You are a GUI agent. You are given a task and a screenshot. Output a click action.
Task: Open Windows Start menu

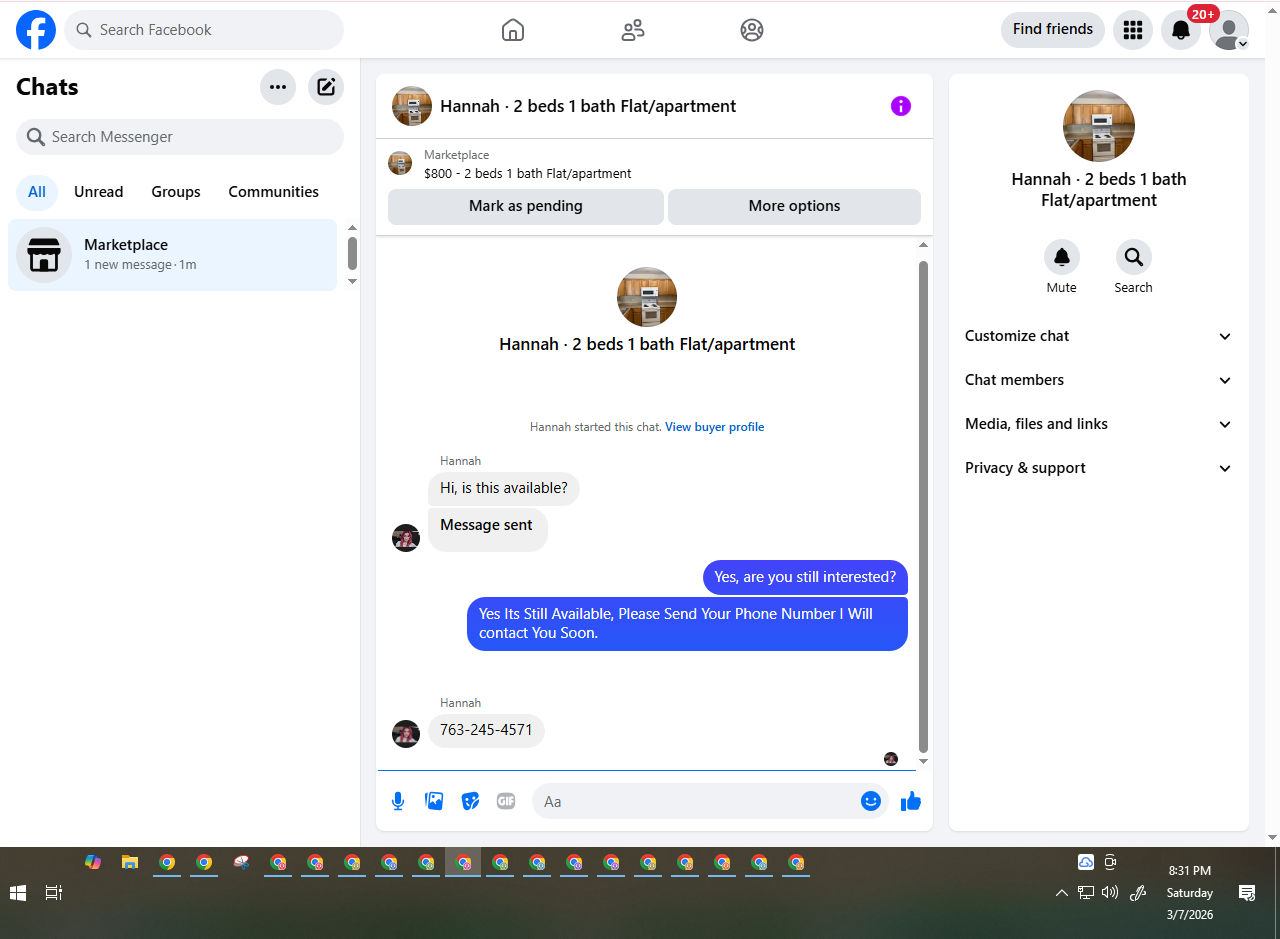coord(18,893)
